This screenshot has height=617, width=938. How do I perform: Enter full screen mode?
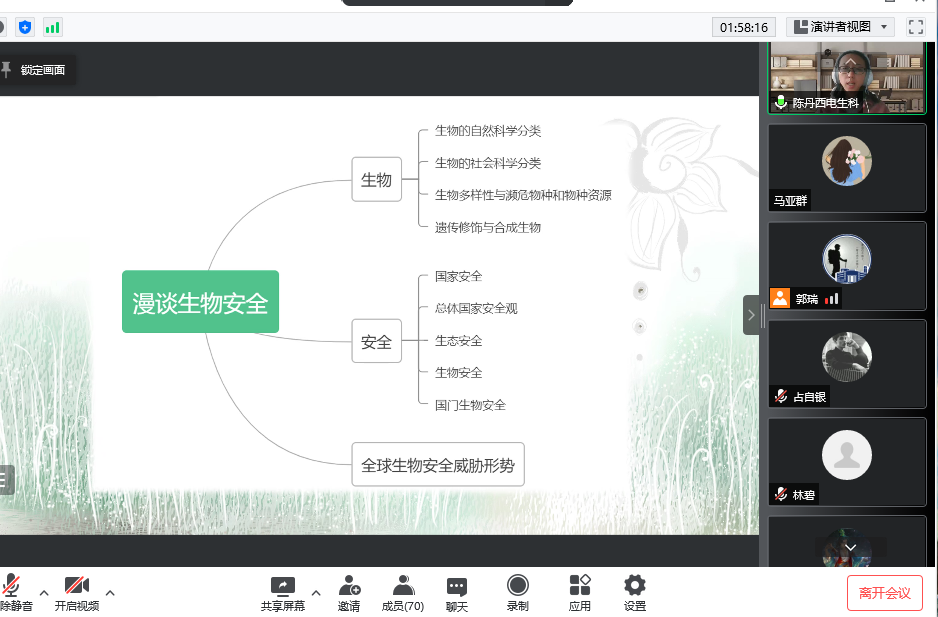[915, 27]
